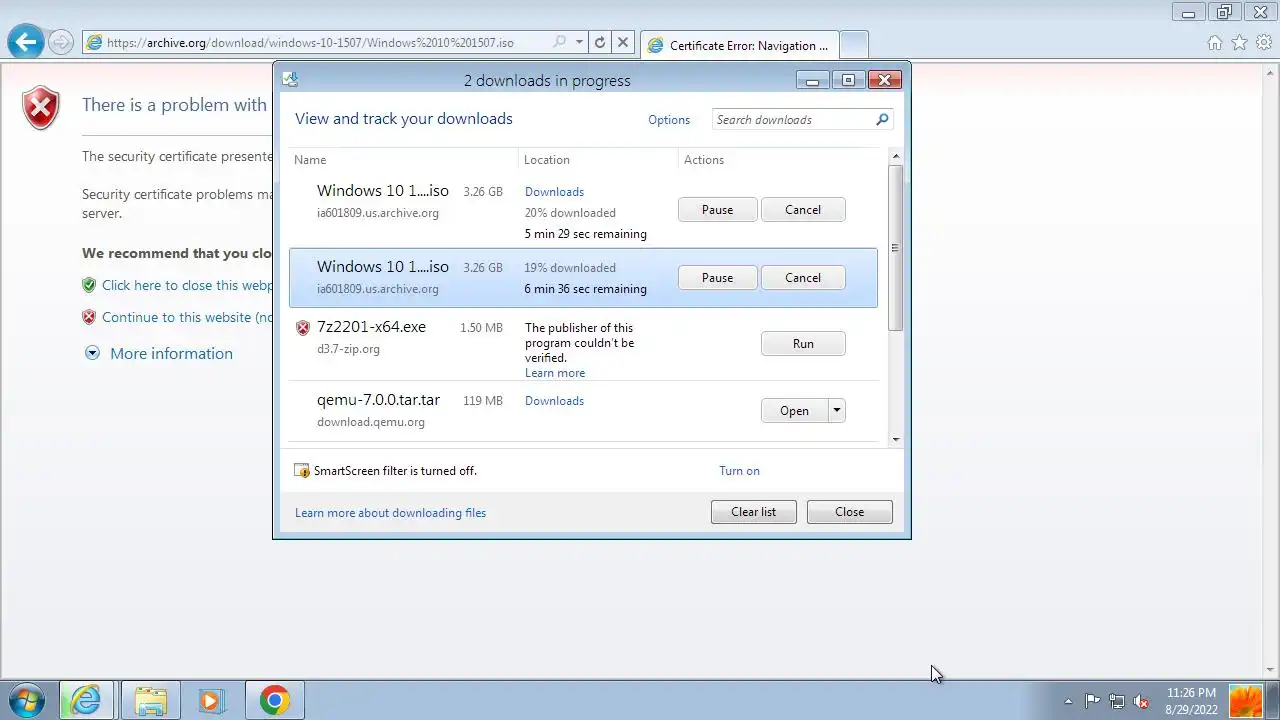Open the qemu-7.0.0.tar.tar file
1280x720 pixels.
click(794, 411)
